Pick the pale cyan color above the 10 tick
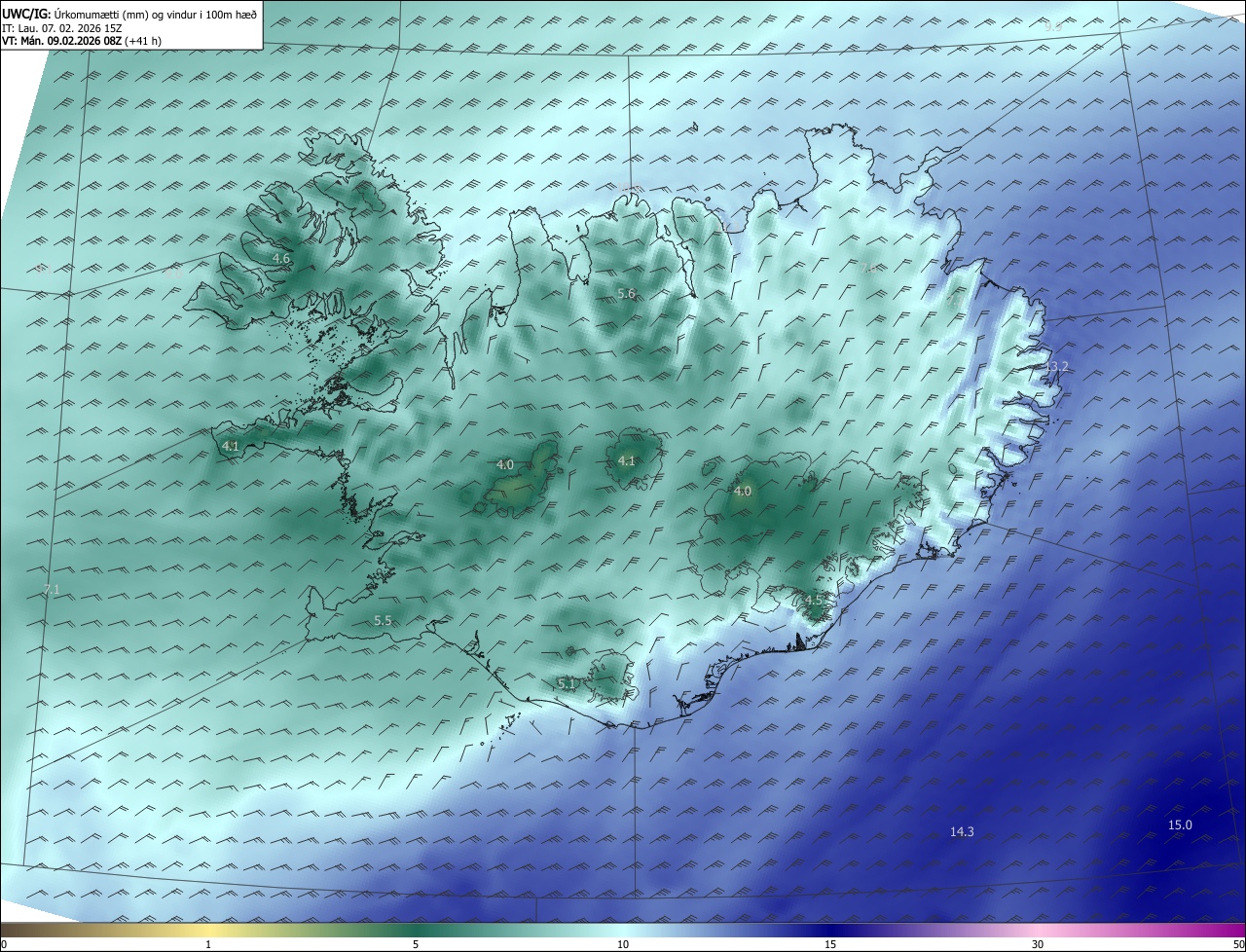The height and width of the screenshot is (952, 1246). [623, 930]
